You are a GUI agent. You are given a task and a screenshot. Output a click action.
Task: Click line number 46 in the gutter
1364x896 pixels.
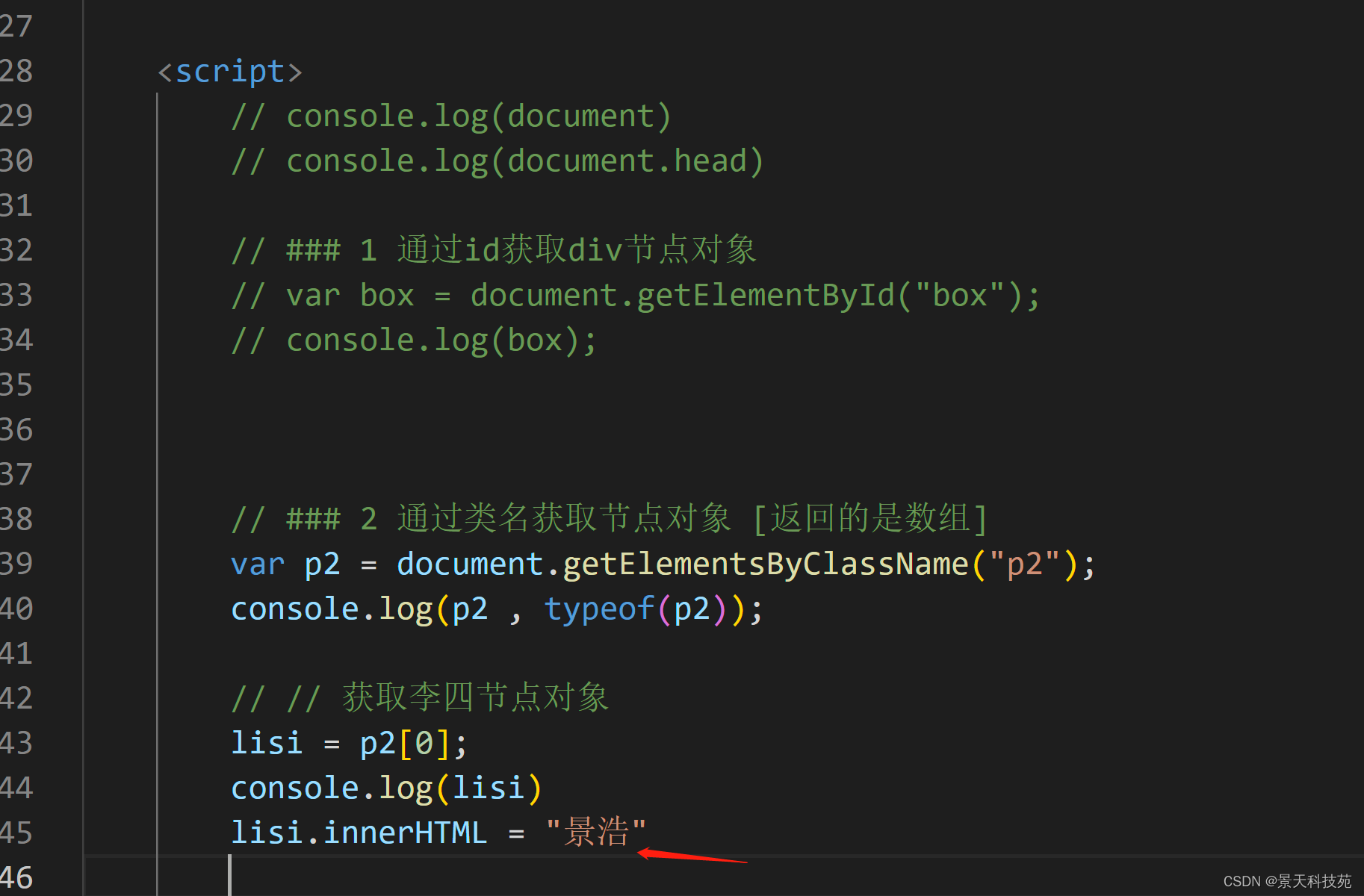point(16,878)
